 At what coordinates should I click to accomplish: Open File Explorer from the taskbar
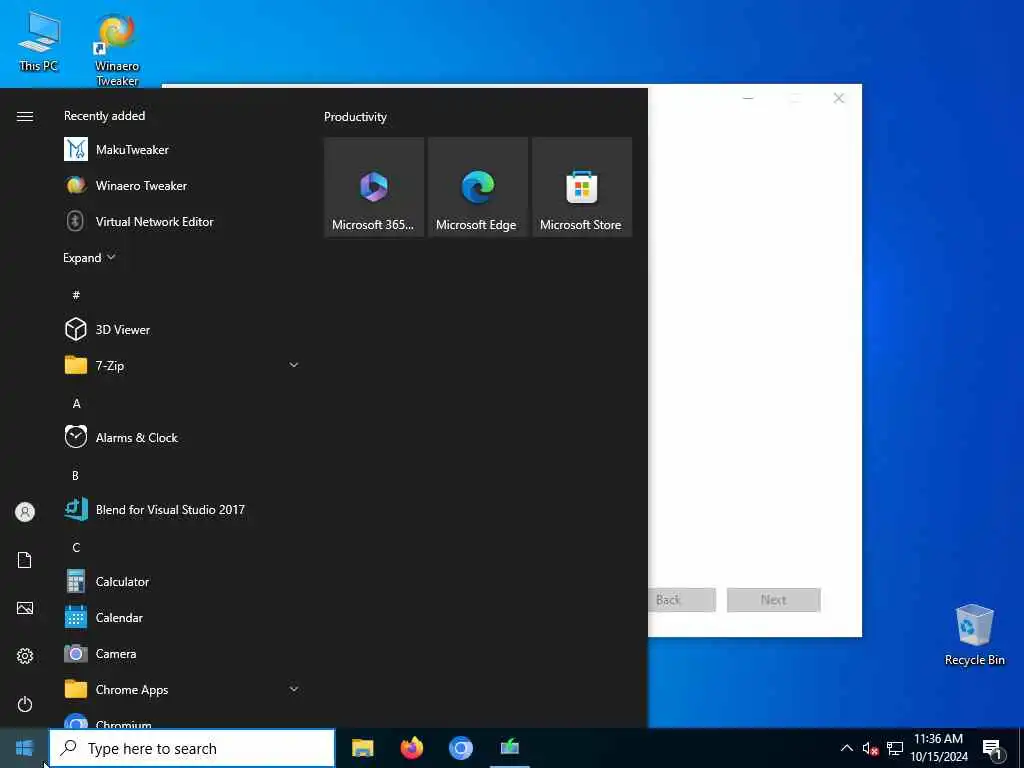[x=362, y=748]
